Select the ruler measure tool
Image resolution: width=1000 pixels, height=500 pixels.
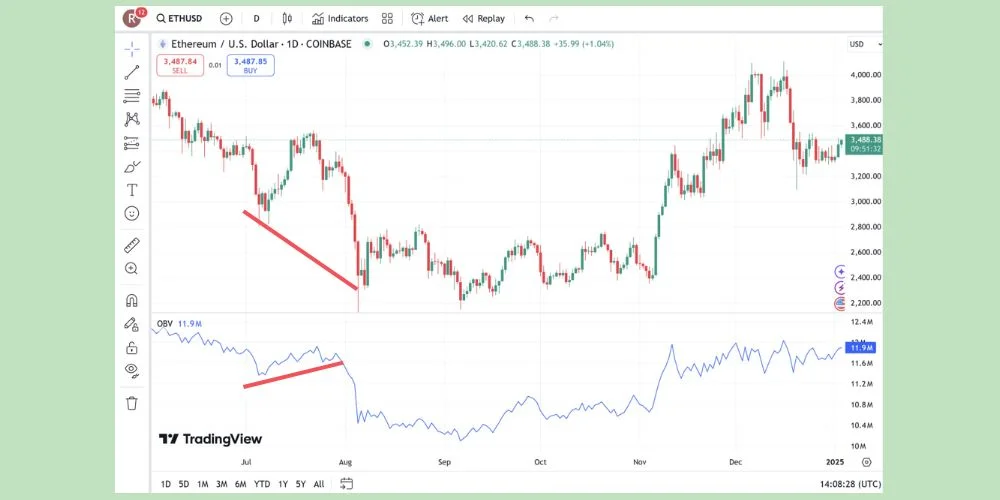(132, 244)
